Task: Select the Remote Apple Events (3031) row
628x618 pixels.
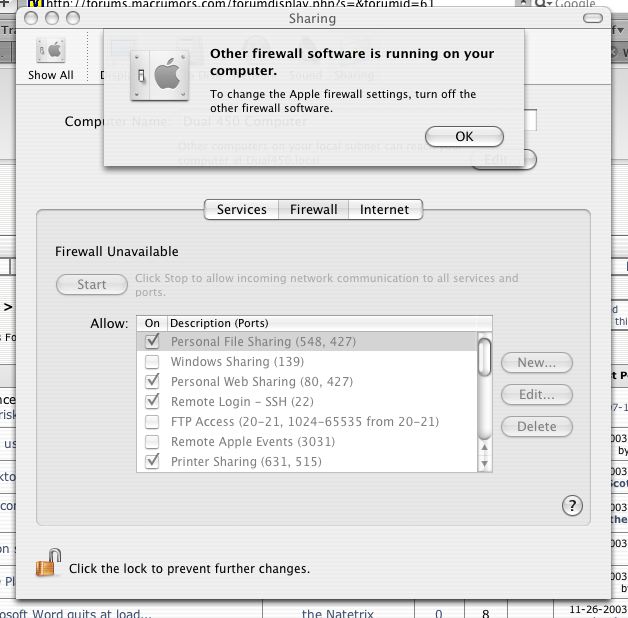Action: click(307, 441)
